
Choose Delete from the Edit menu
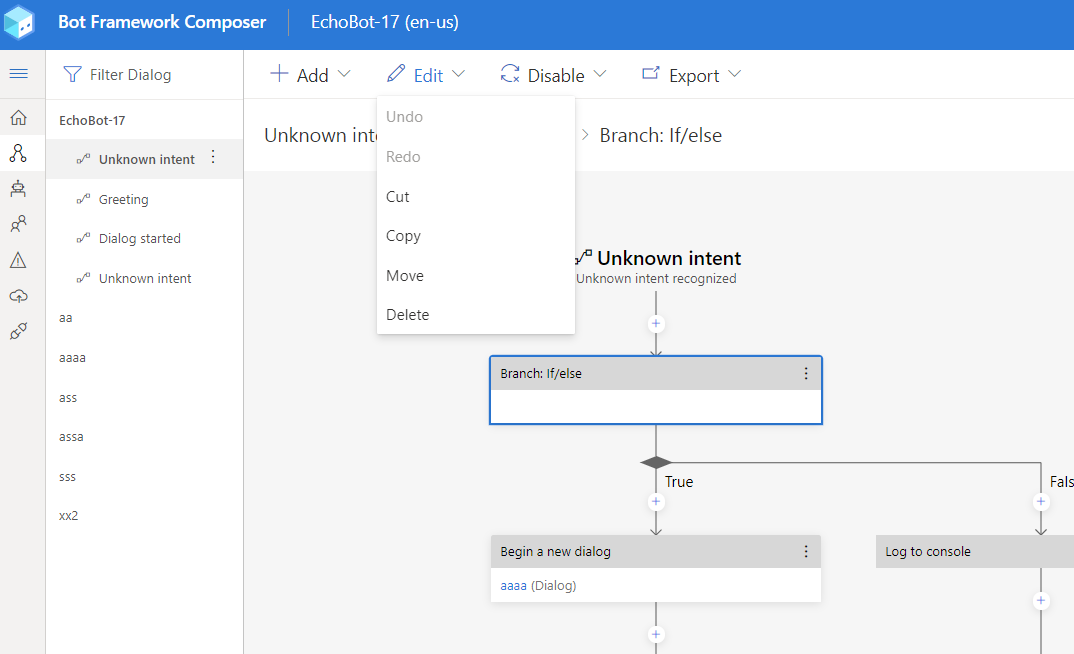coord(475,315)
